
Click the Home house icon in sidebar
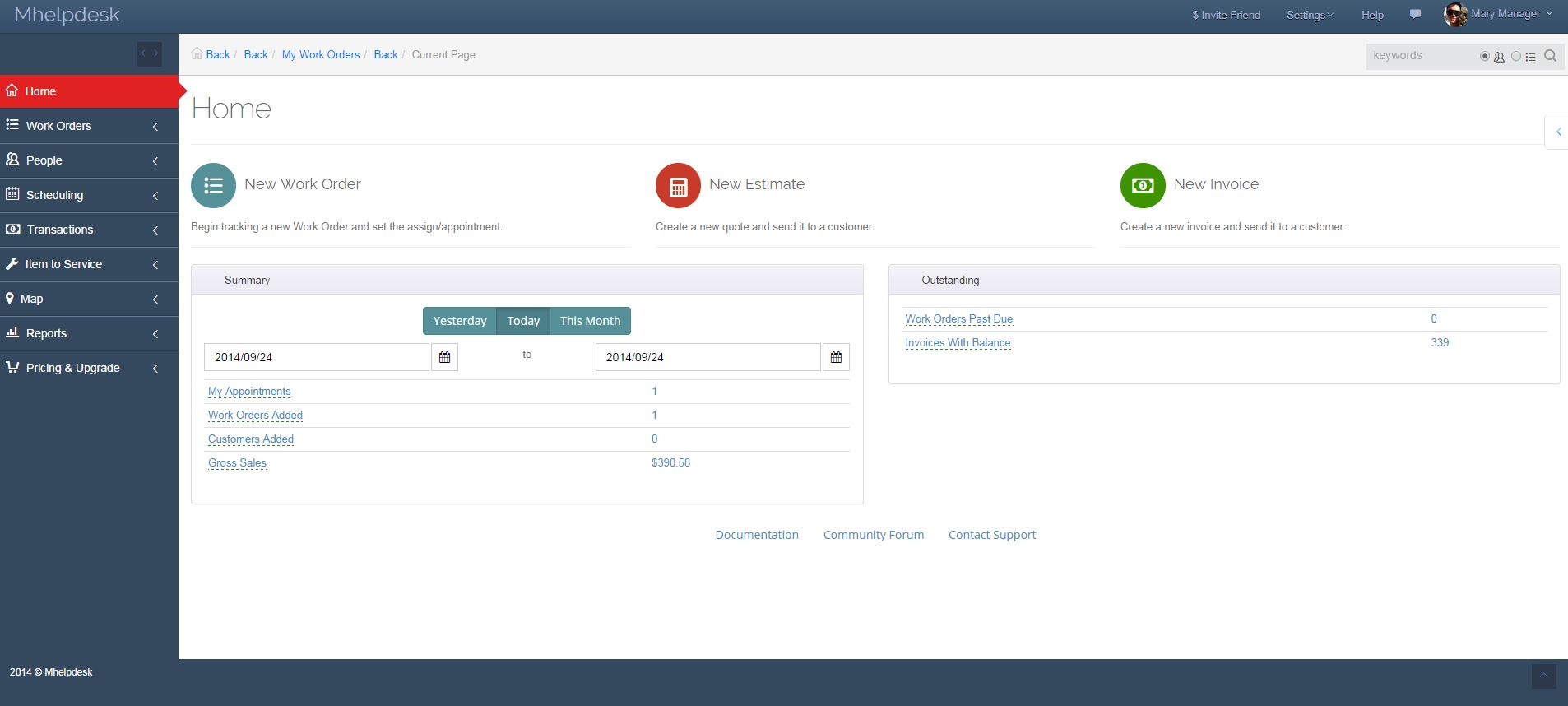(12, 91)
